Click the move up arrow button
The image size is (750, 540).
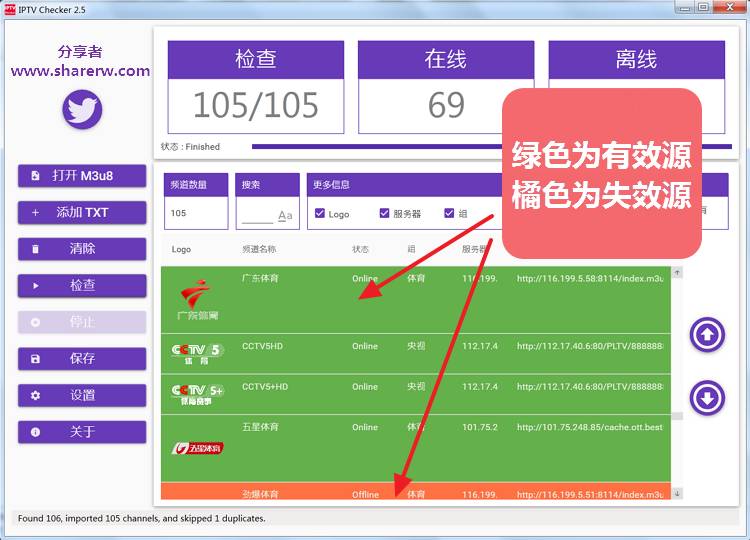[x=707, y=335]
